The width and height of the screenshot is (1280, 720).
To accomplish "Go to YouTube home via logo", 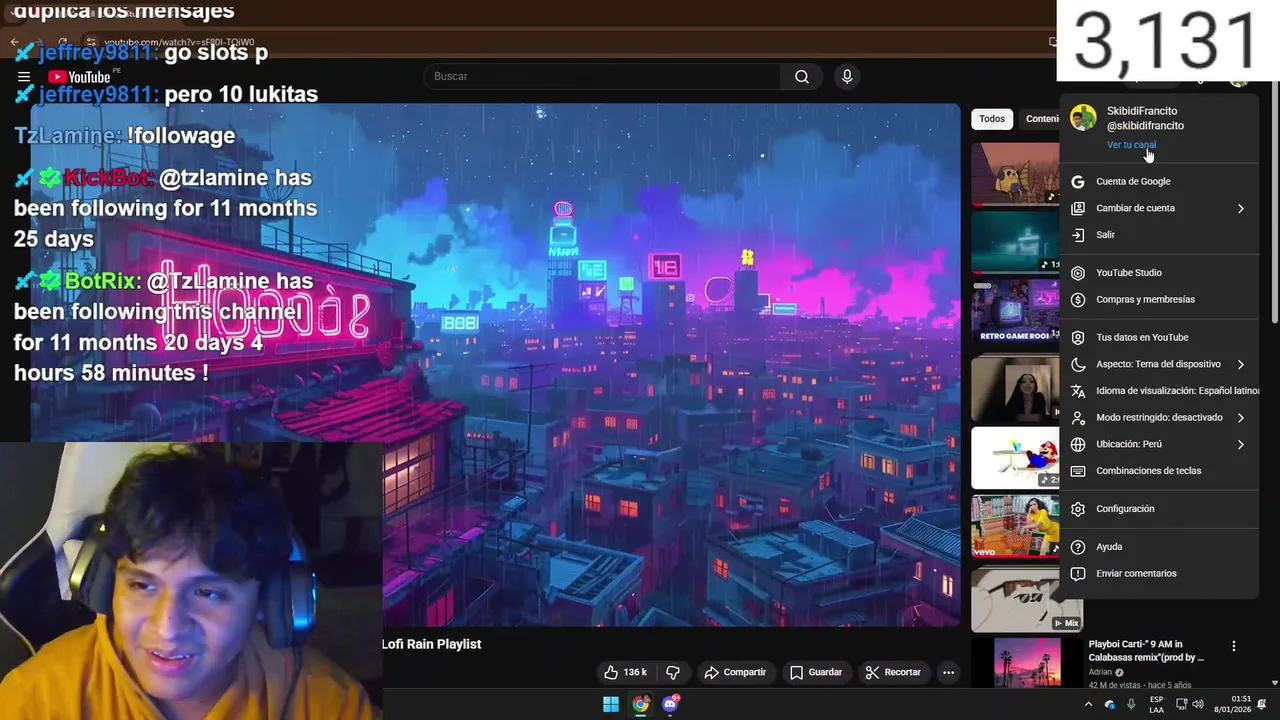I will pyautogui.click(x=80, y=77).
